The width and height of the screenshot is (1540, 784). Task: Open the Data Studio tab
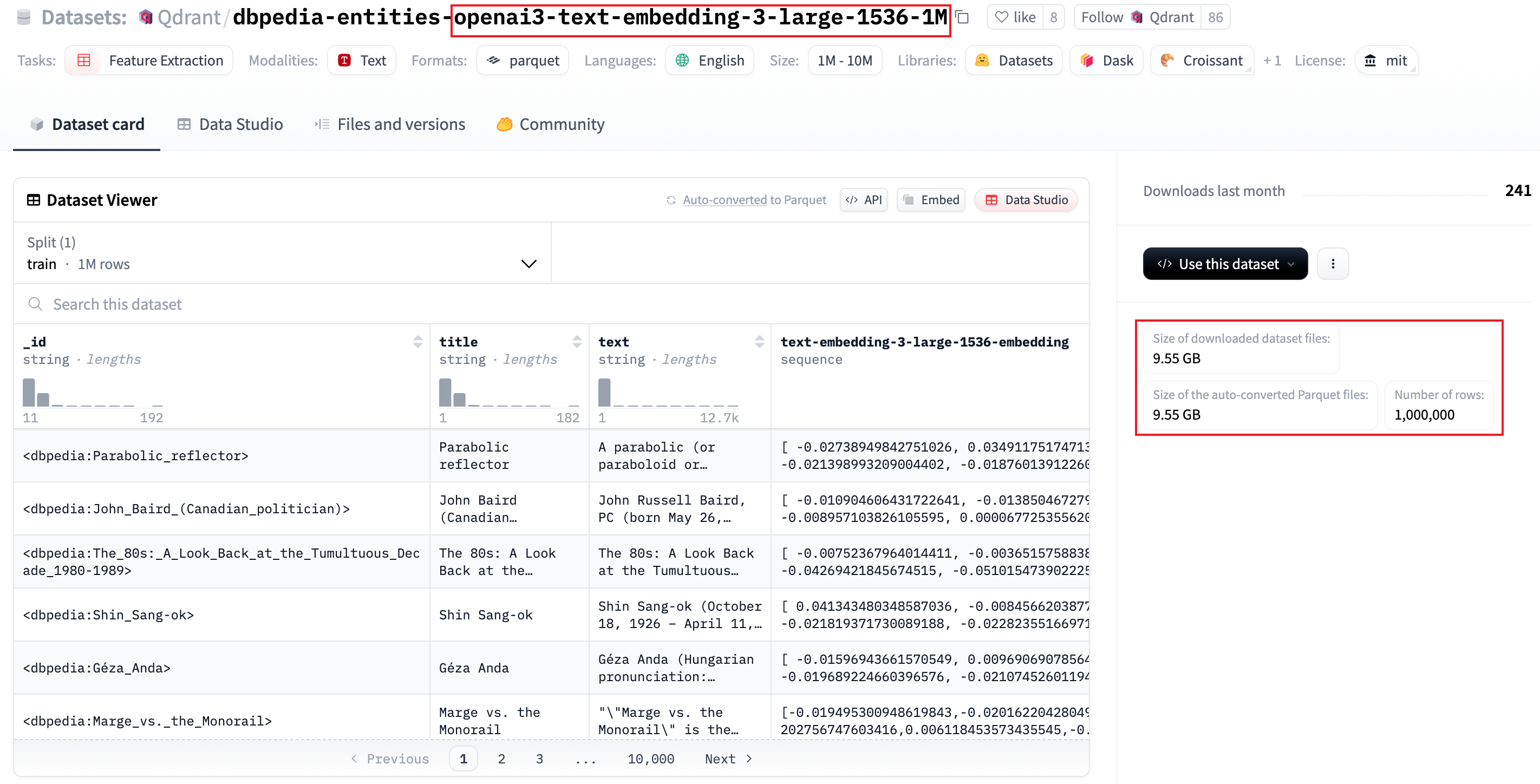[230, 125]
